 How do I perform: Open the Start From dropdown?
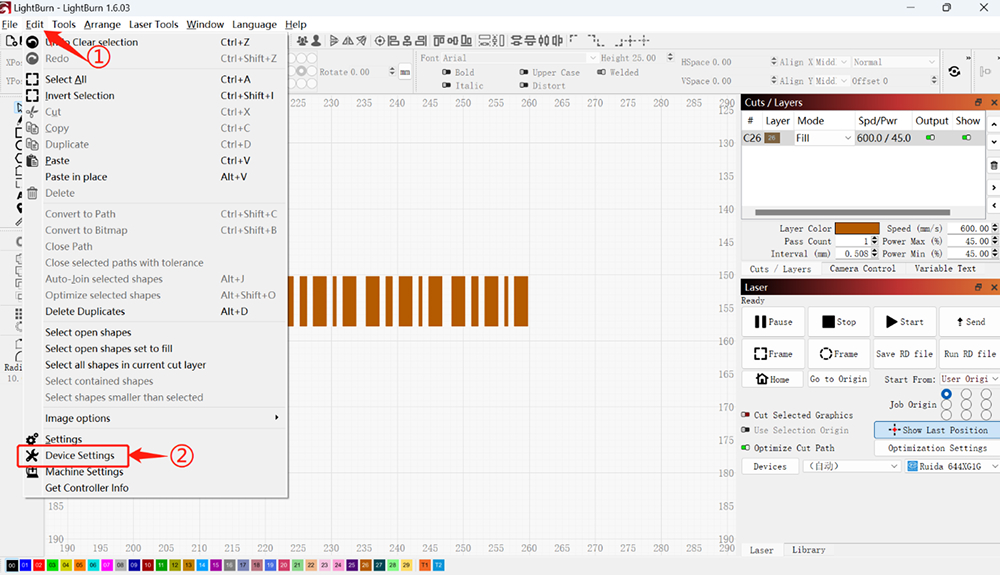967,379
